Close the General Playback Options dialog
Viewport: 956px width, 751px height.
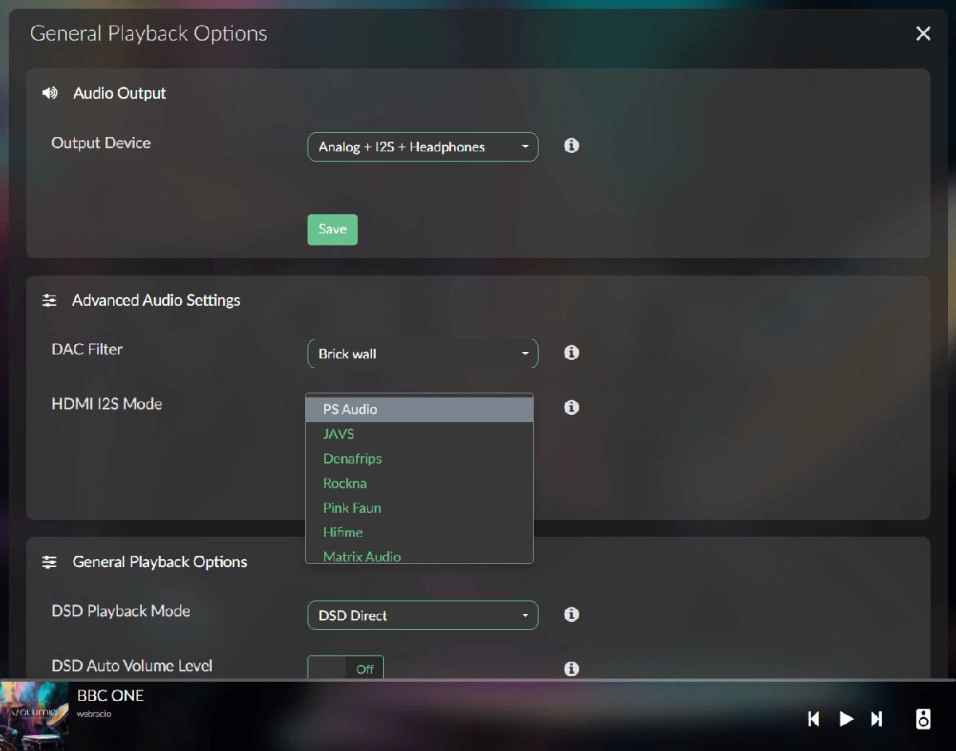tap(923, 34)
